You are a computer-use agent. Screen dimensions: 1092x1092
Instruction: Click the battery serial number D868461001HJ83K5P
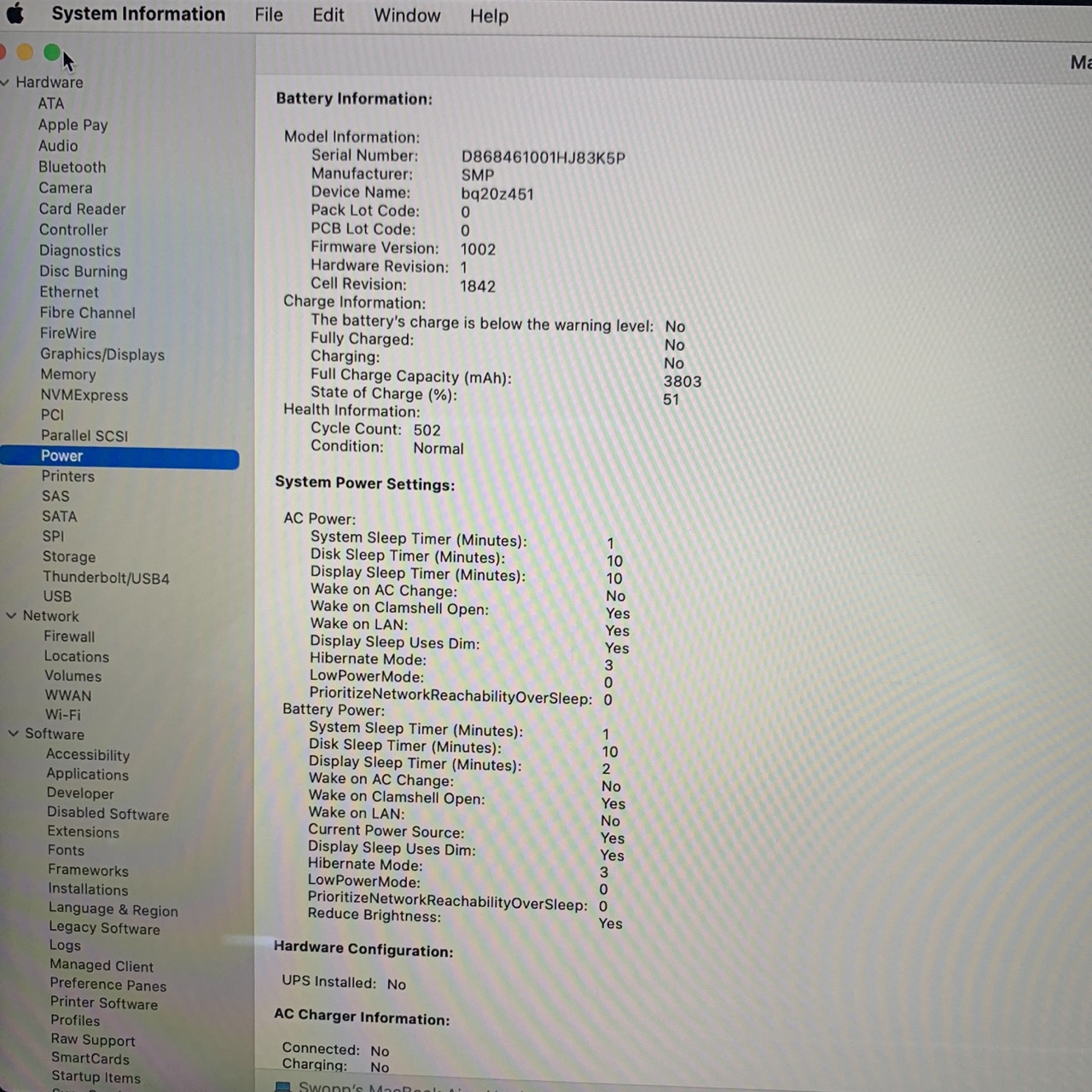(543, 158)
